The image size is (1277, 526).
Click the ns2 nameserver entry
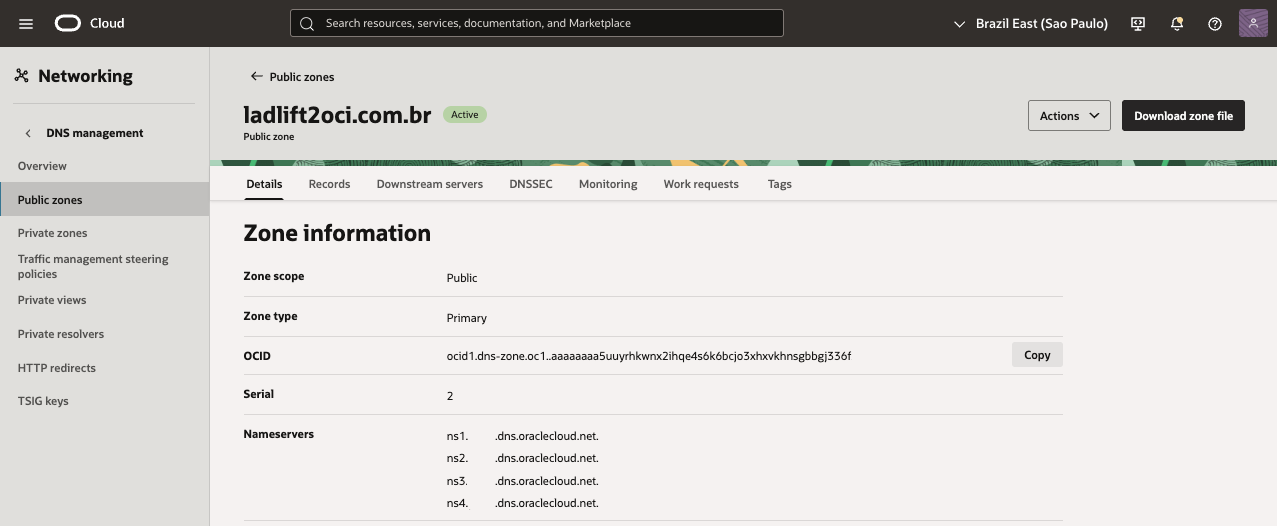tap(522, 458)
